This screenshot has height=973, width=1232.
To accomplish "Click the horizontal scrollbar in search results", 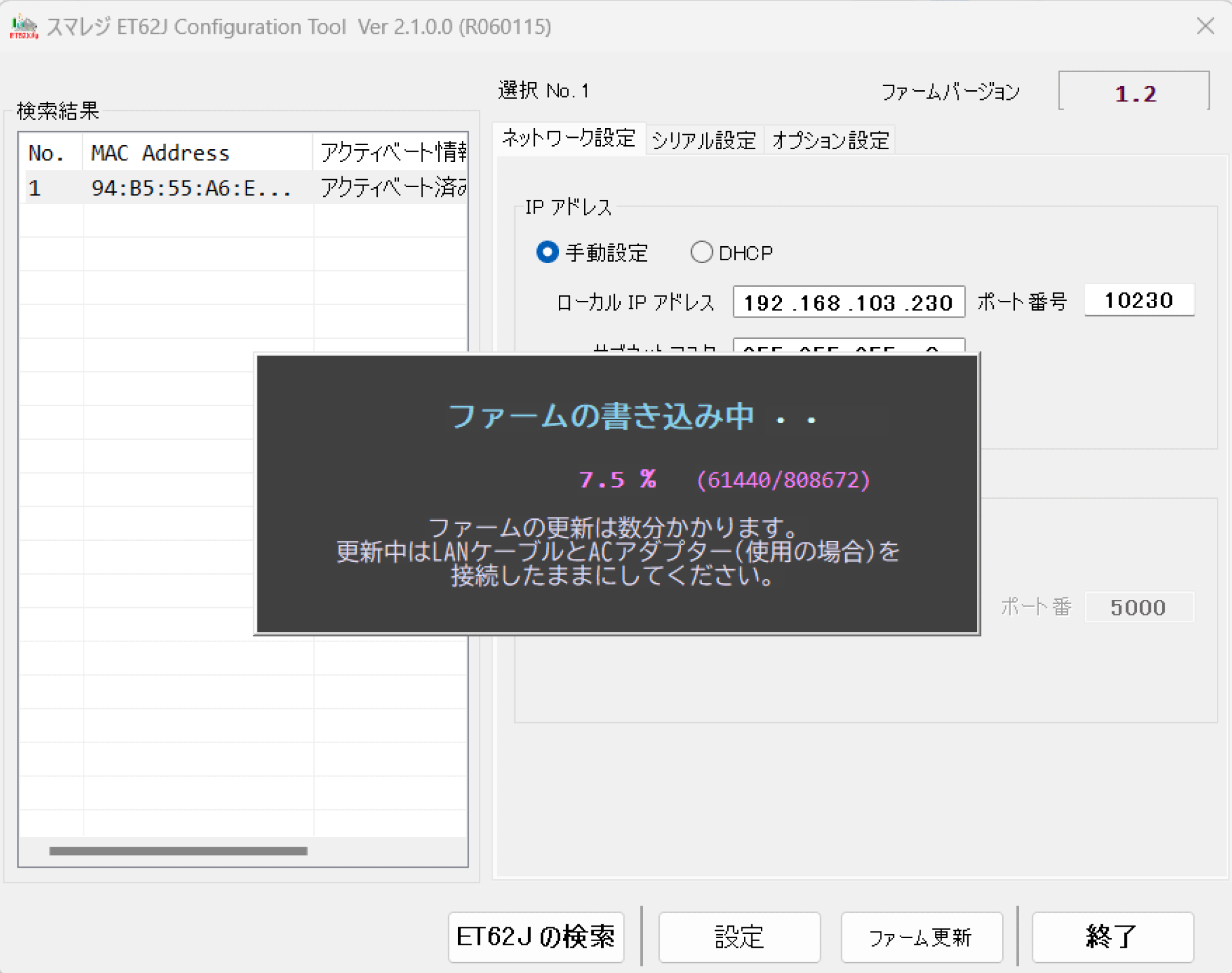I will pos(178,851).
